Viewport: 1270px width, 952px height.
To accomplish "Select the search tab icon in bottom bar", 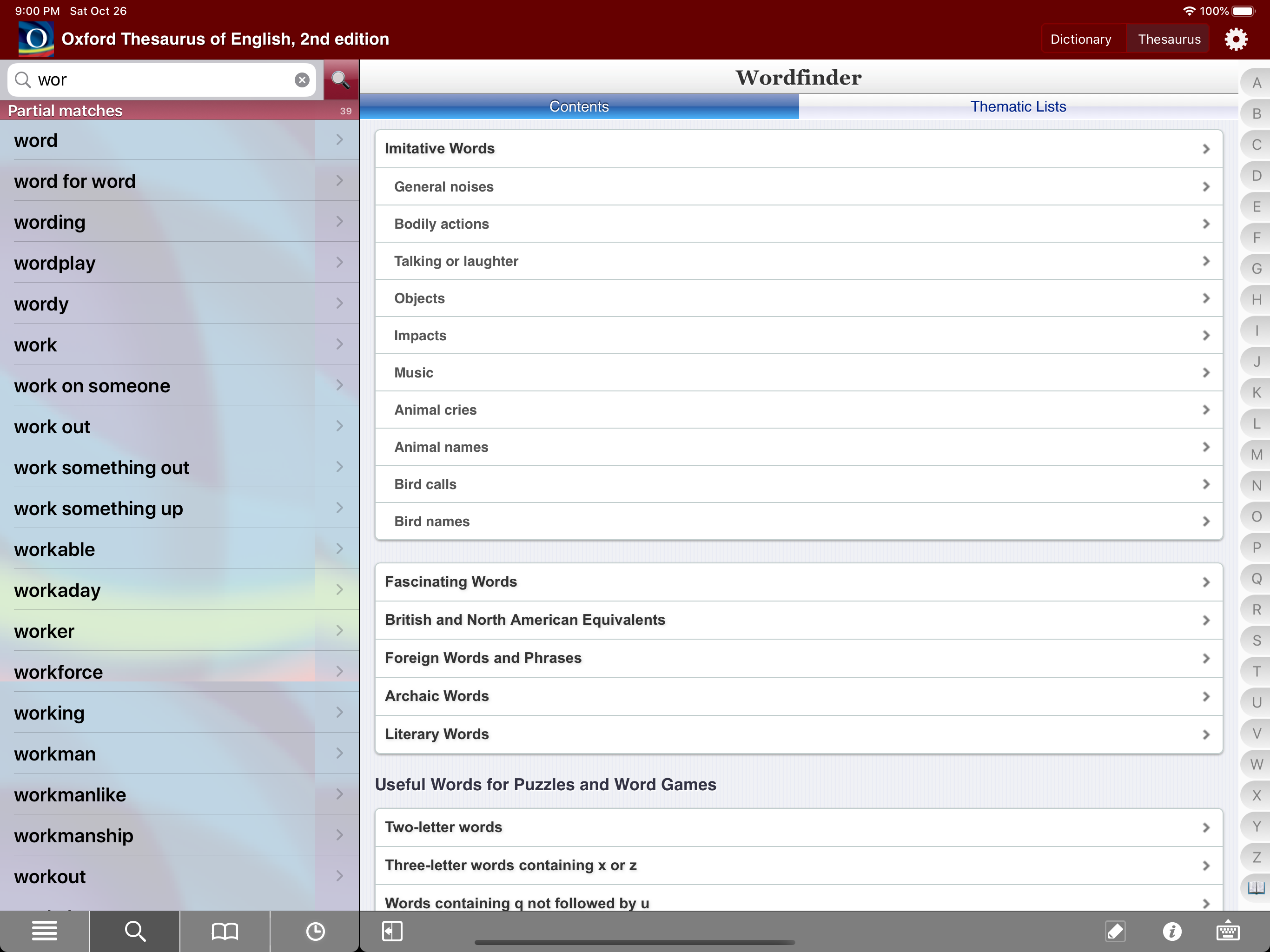I will tap(135, 931).
